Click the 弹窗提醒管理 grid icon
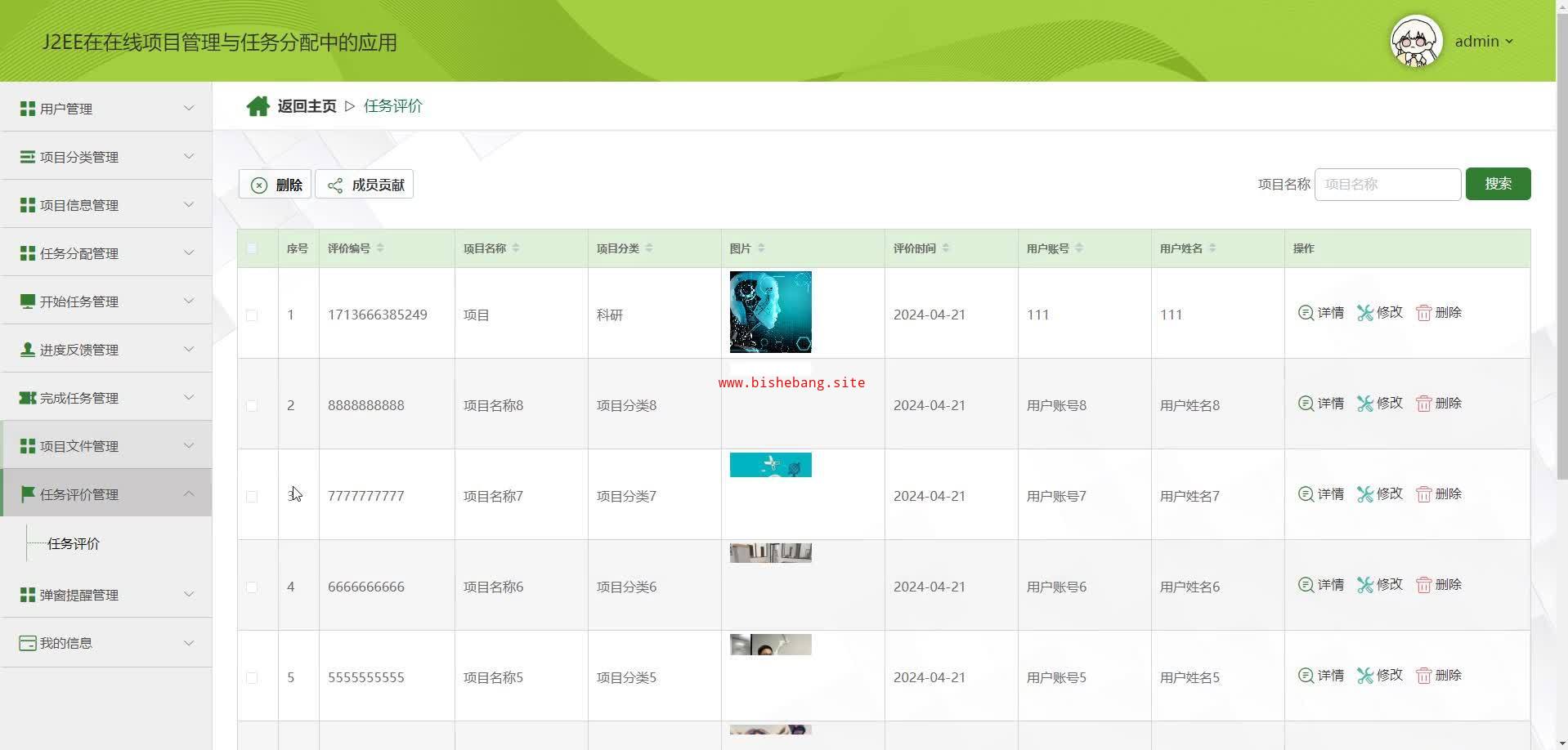Screen dimensions: 1568x750 (28, 595)
